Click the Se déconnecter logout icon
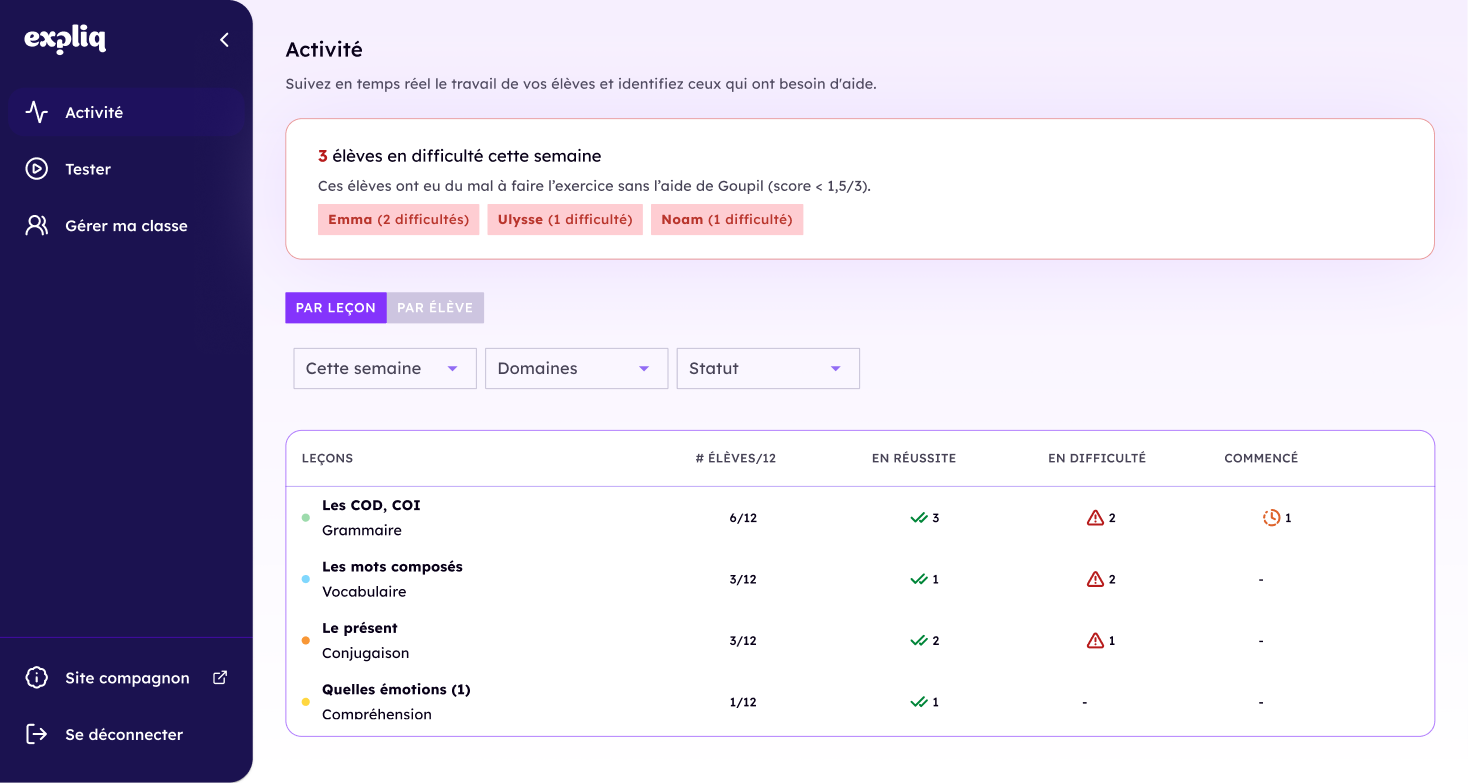Image resolution: width=1468 pixels, height=783 pixels. pos(37,734)
